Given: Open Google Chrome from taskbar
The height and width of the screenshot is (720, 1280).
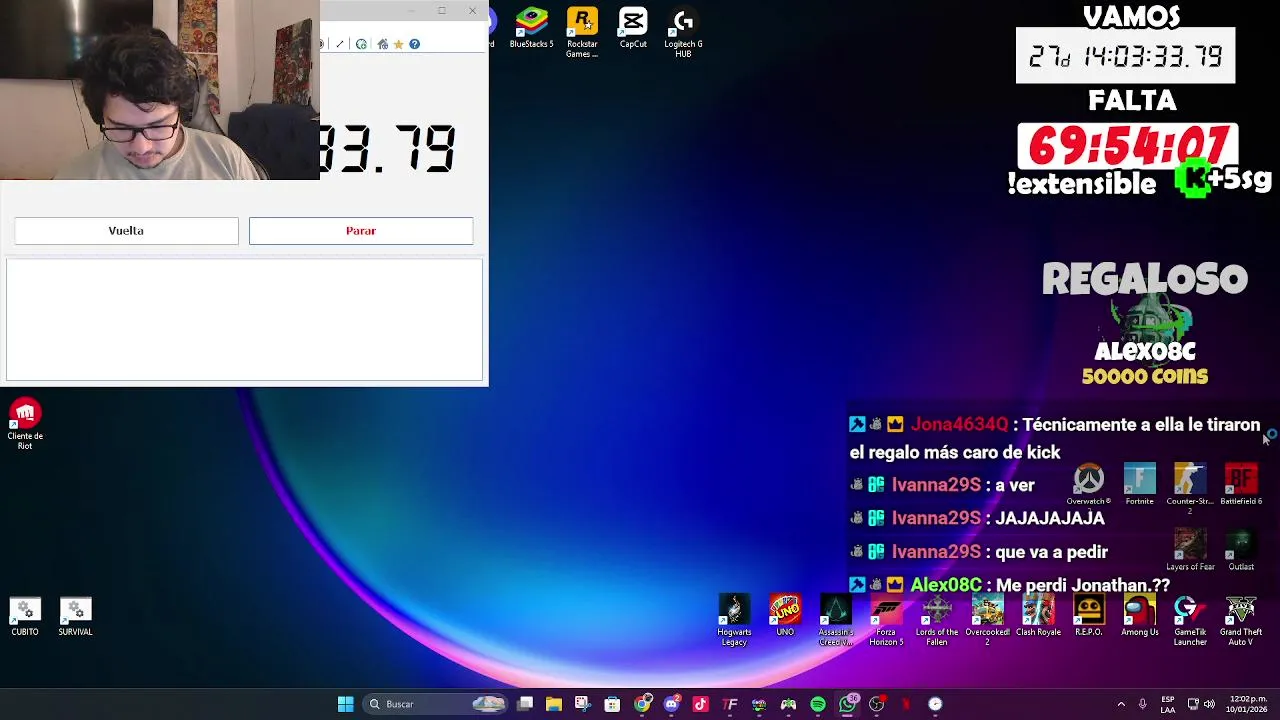Looking at the screenshot, I should [x=642, y=704].
